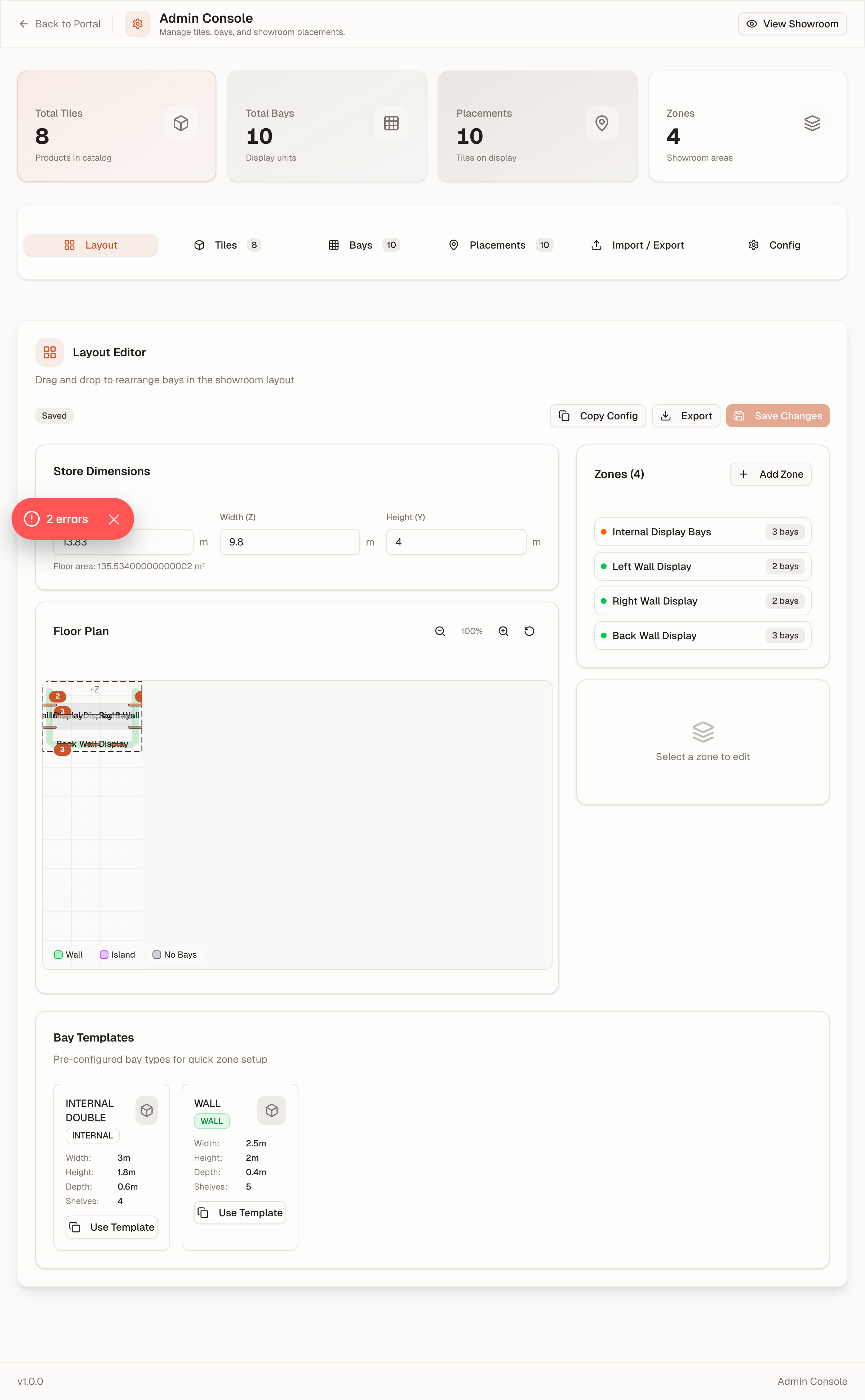Switch to the Tiles tab
The image size is (865, 1400).
(x=226, y=245)
